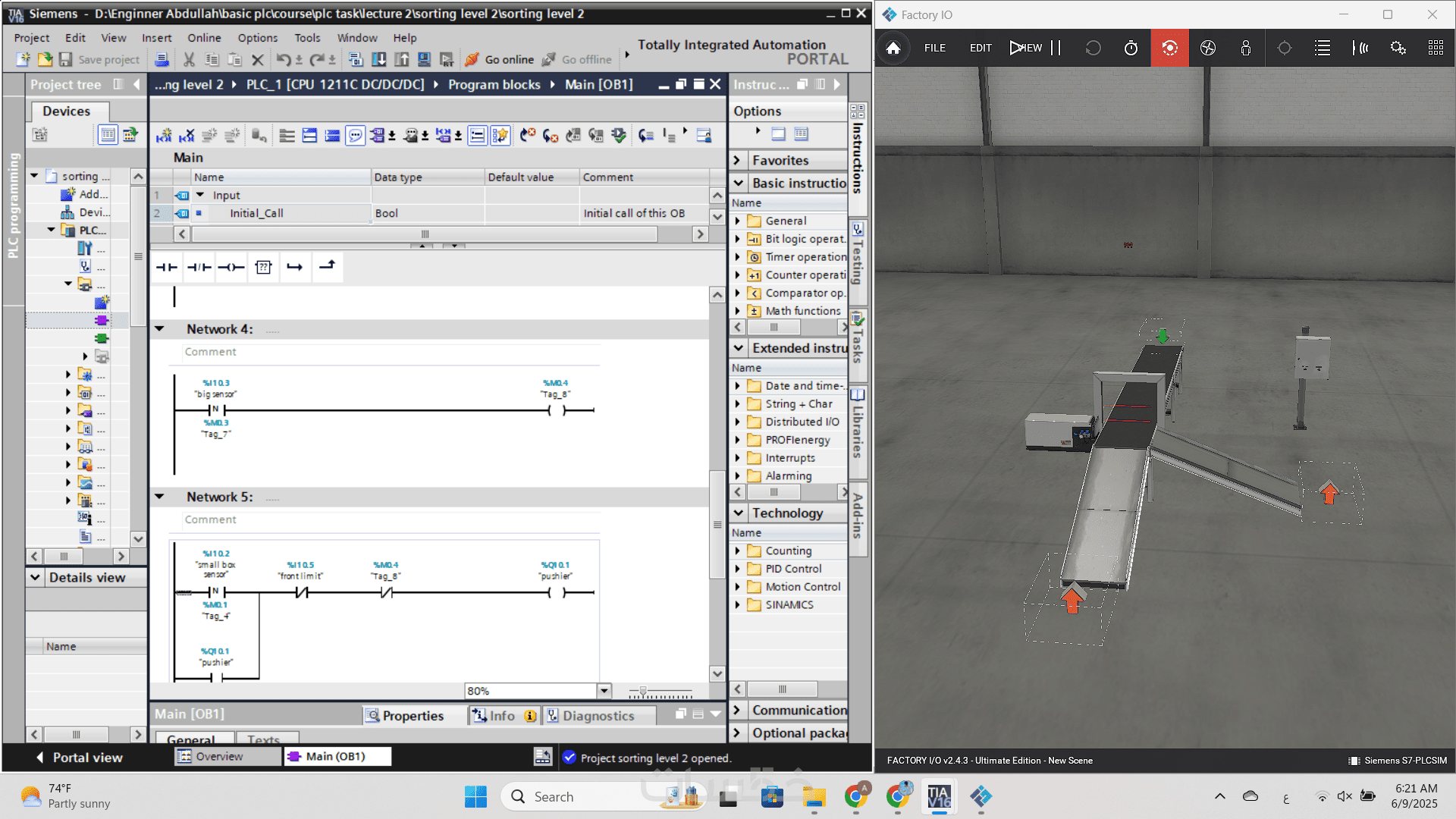Screen dimensions: 1456x819
Task: Switch to the fly camera icon
Action: coord(1208,48)
